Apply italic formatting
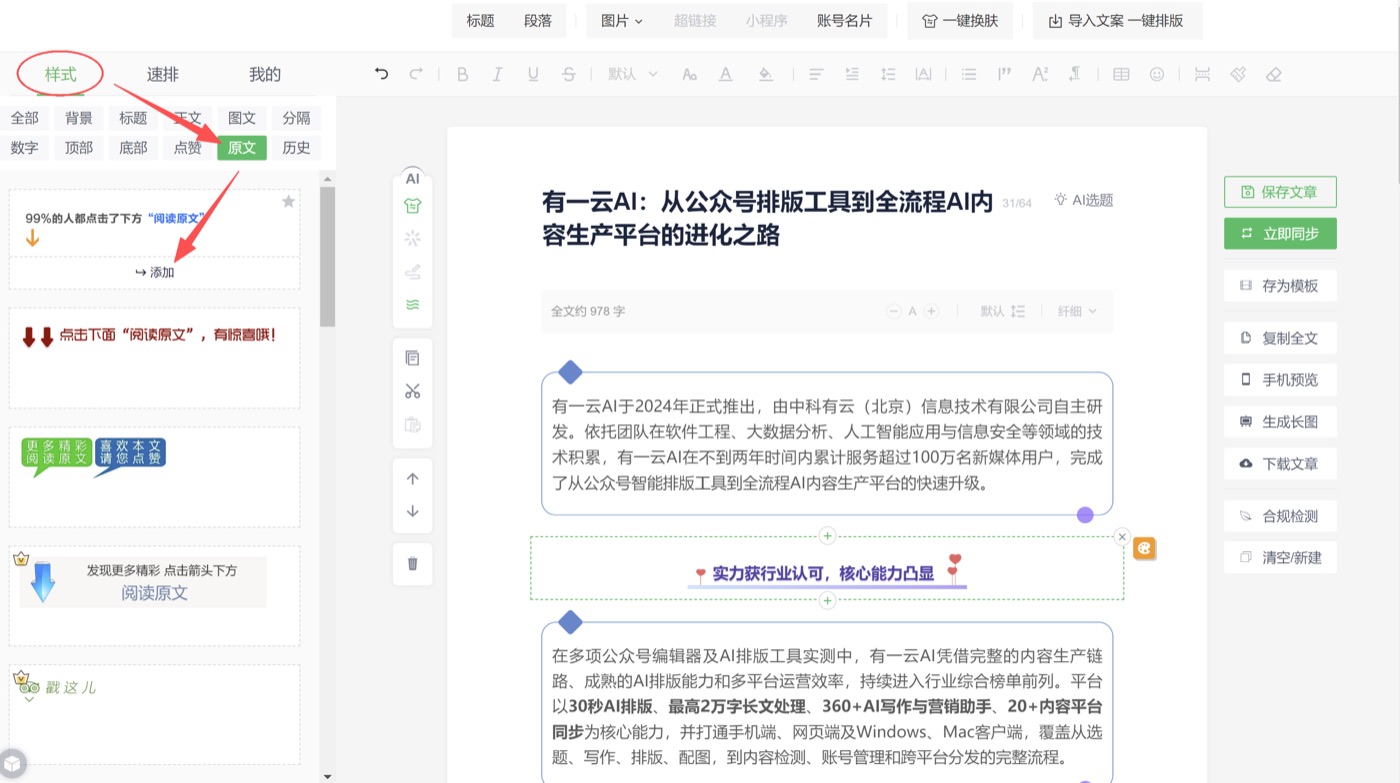The image size is (1400, 783). [497, 74]
